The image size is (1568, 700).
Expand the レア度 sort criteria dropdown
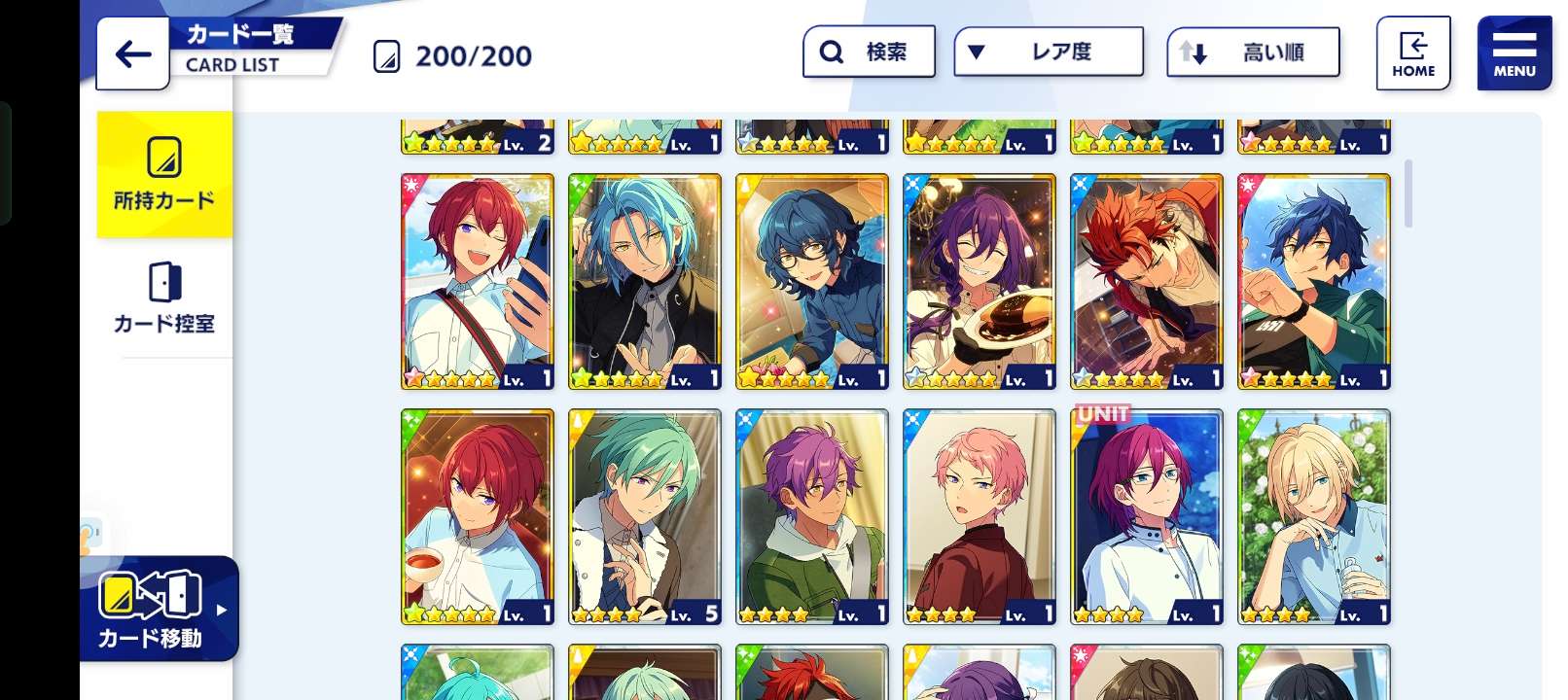(x=1049, y=52)
